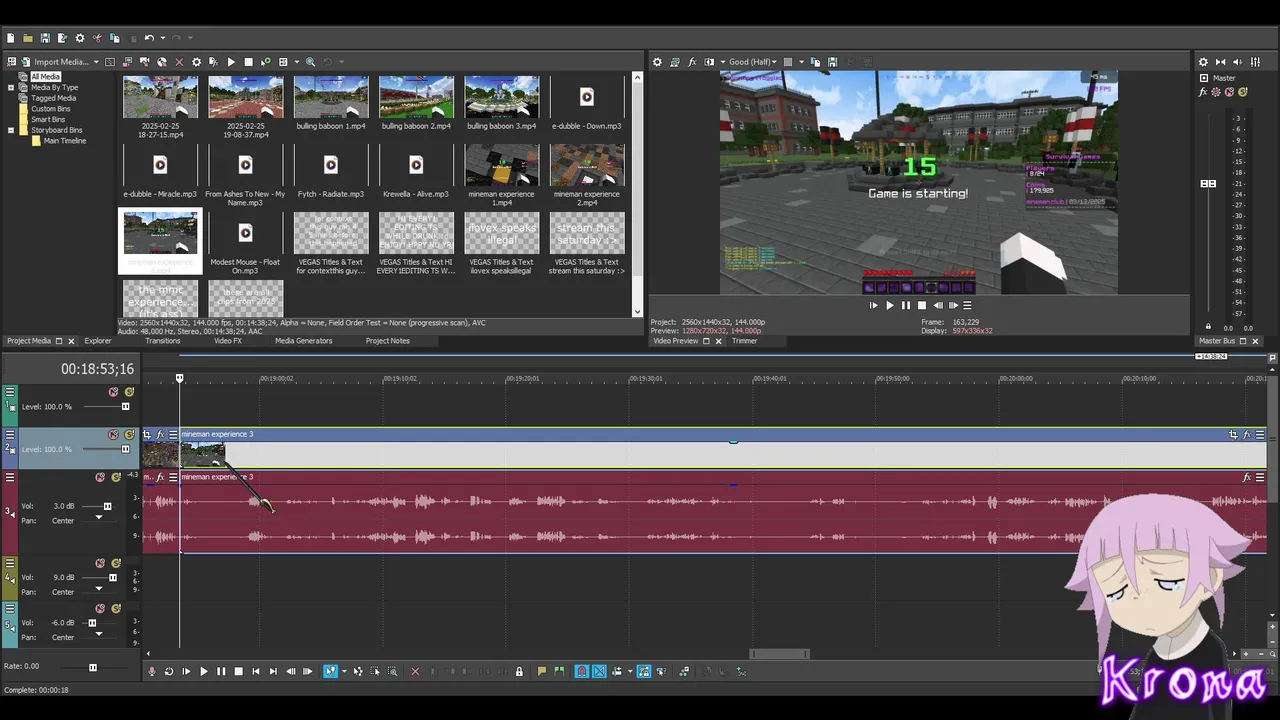Screen dimensions: 1280x720
Task: Open track 5 Pan type dropdown arrow
Action: pyautogui.click(x=98, y=635)
